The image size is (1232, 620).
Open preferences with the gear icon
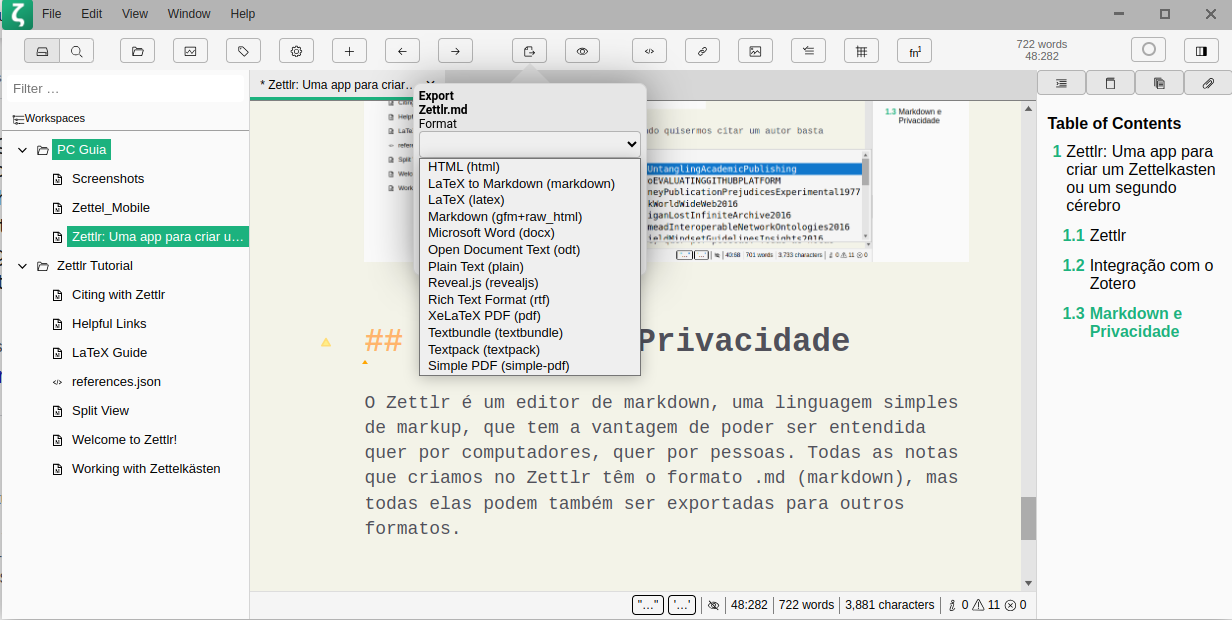[296, 50]
